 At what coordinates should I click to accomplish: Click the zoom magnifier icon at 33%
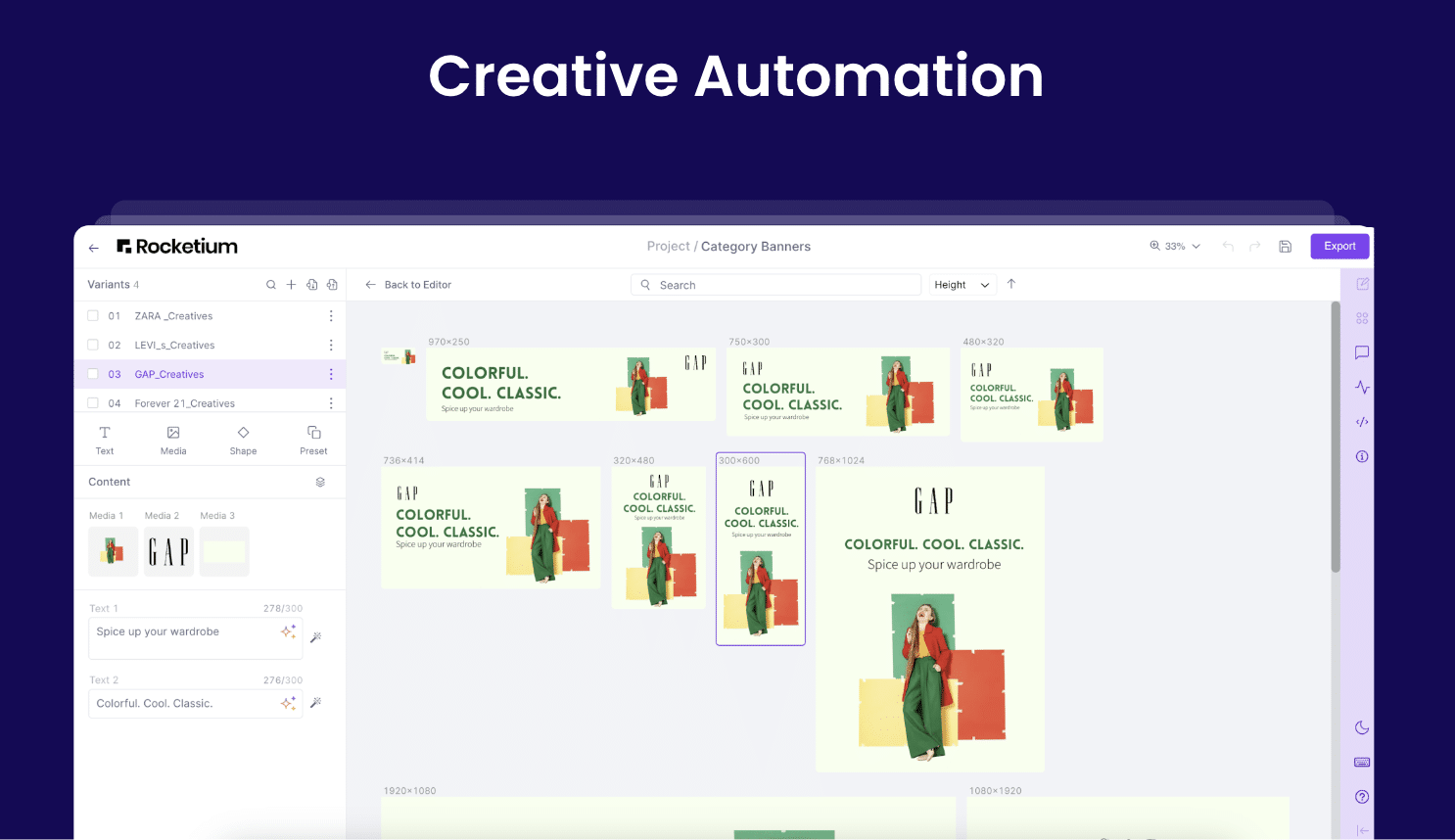coord(1155,246)
